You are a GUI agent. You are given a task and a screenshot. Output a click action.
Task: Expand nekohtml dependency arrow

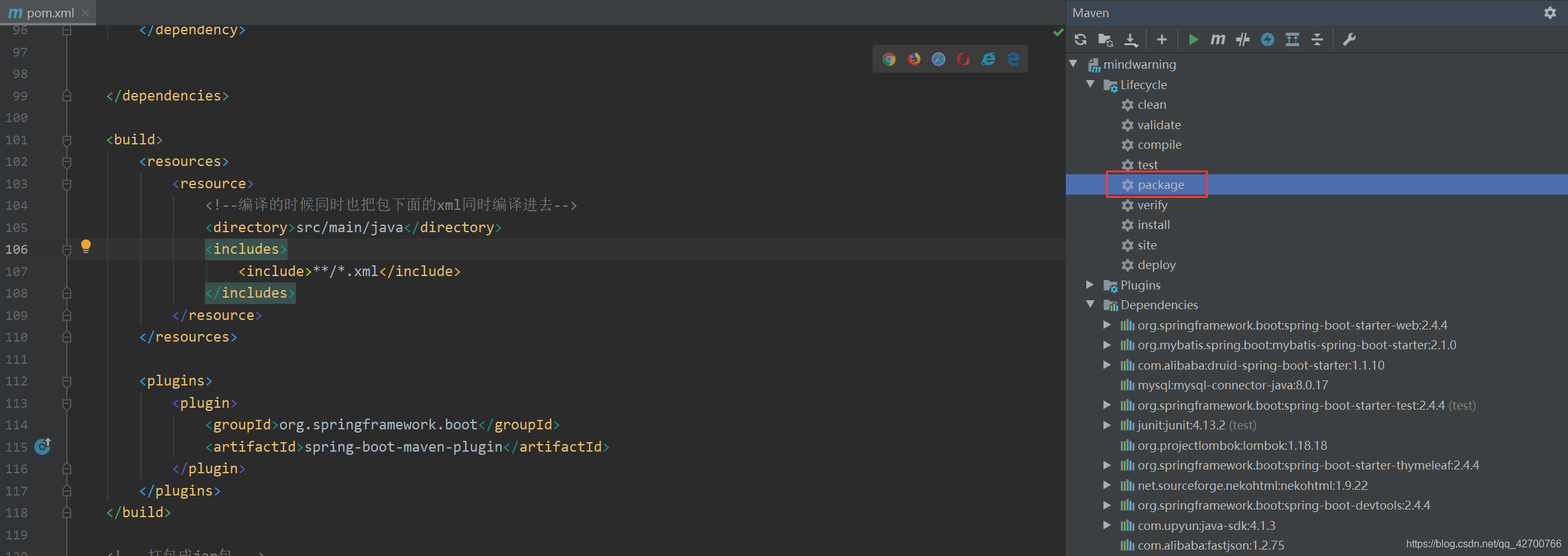1107,485
